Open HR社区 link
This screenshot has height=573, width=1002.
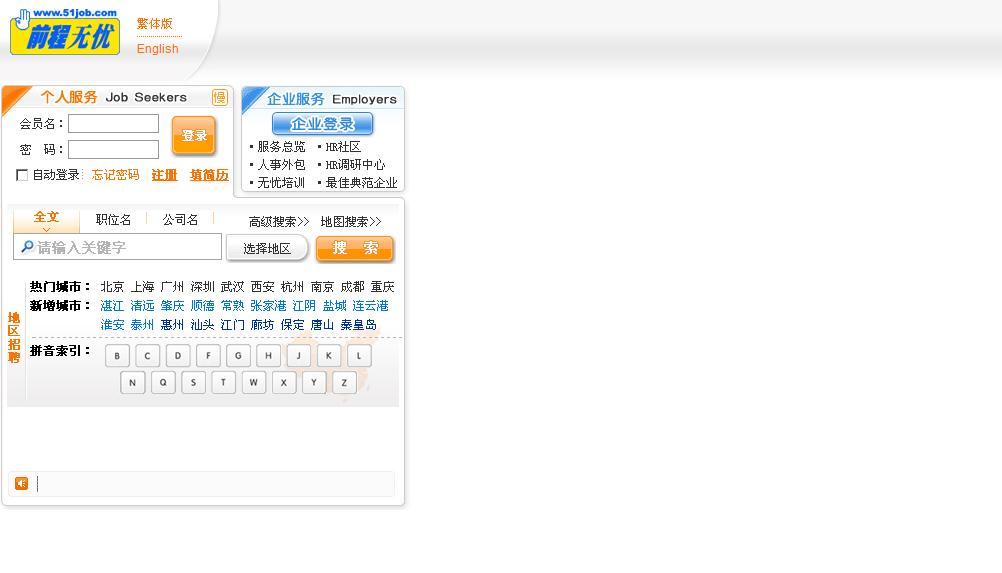(x=343, y=147)
